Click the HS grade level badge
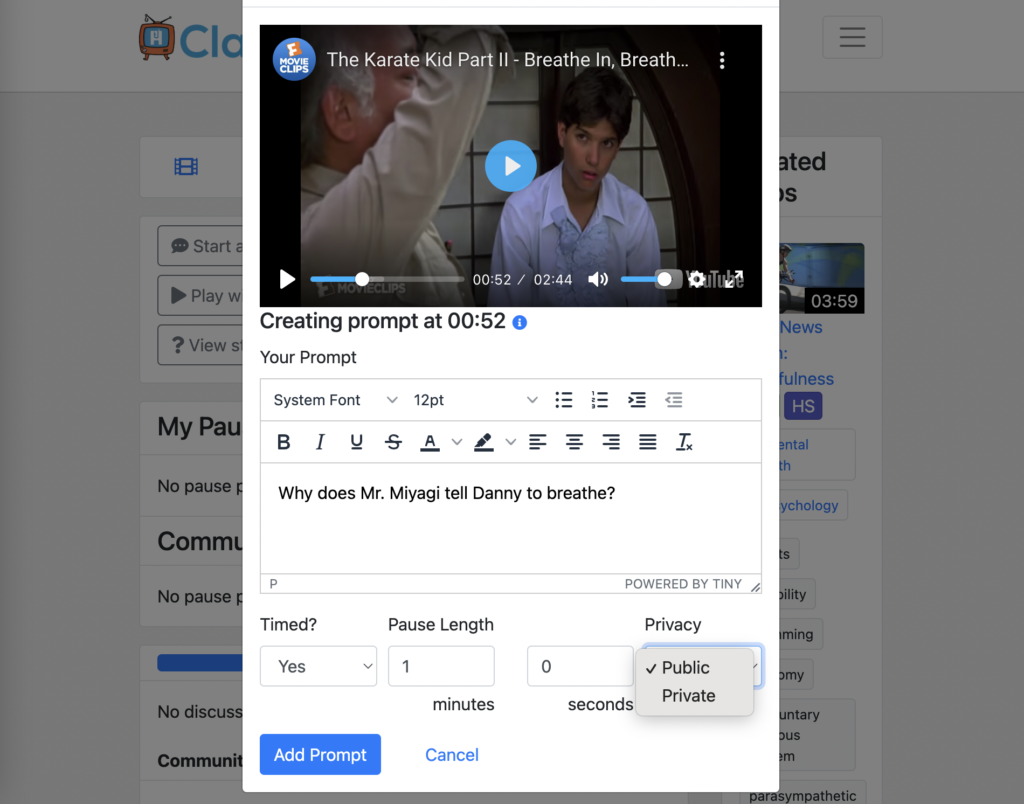The image size is (1024, 804). click(803, 406)
